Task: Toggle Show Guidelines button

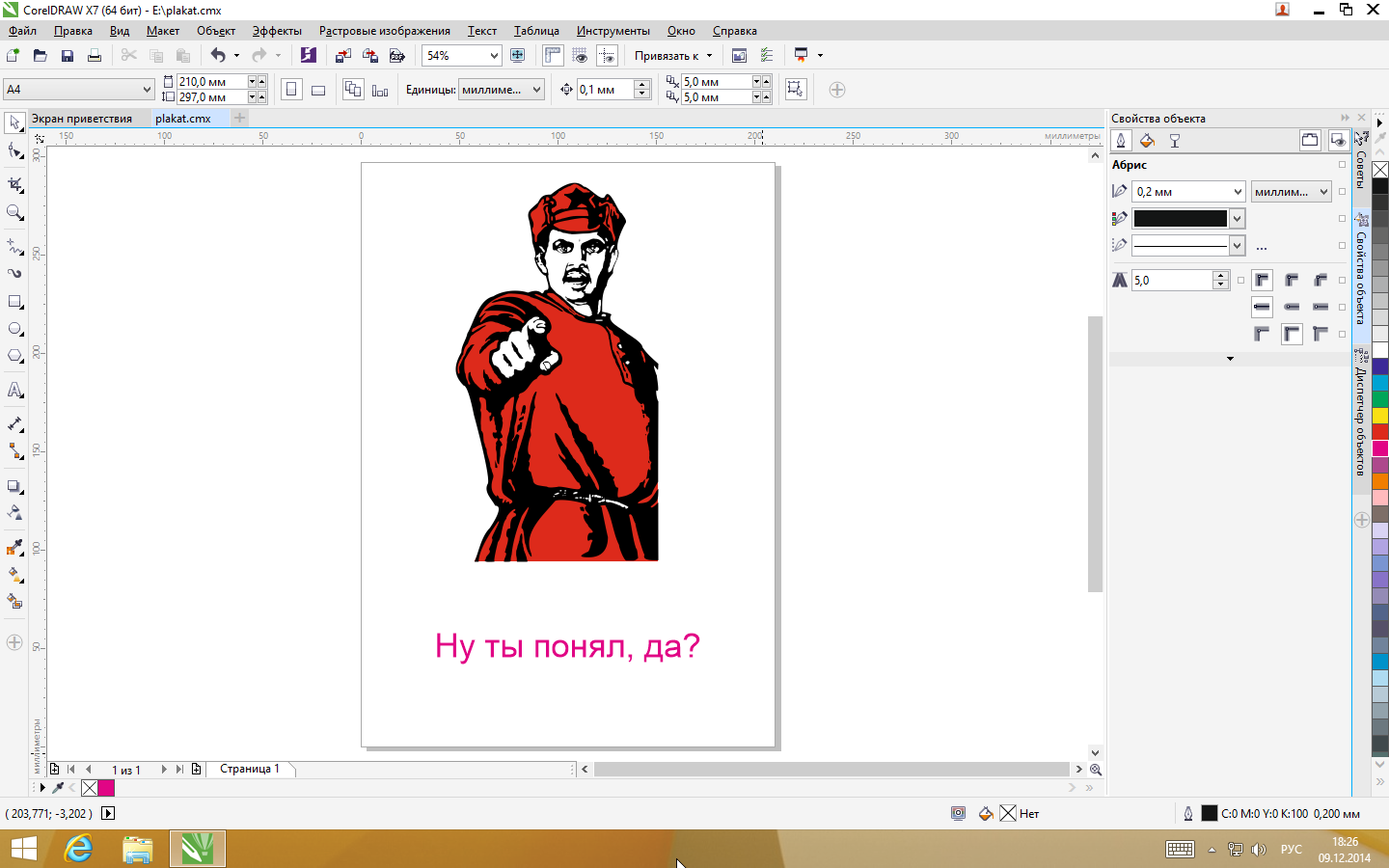Action: [x=607, y=56]
